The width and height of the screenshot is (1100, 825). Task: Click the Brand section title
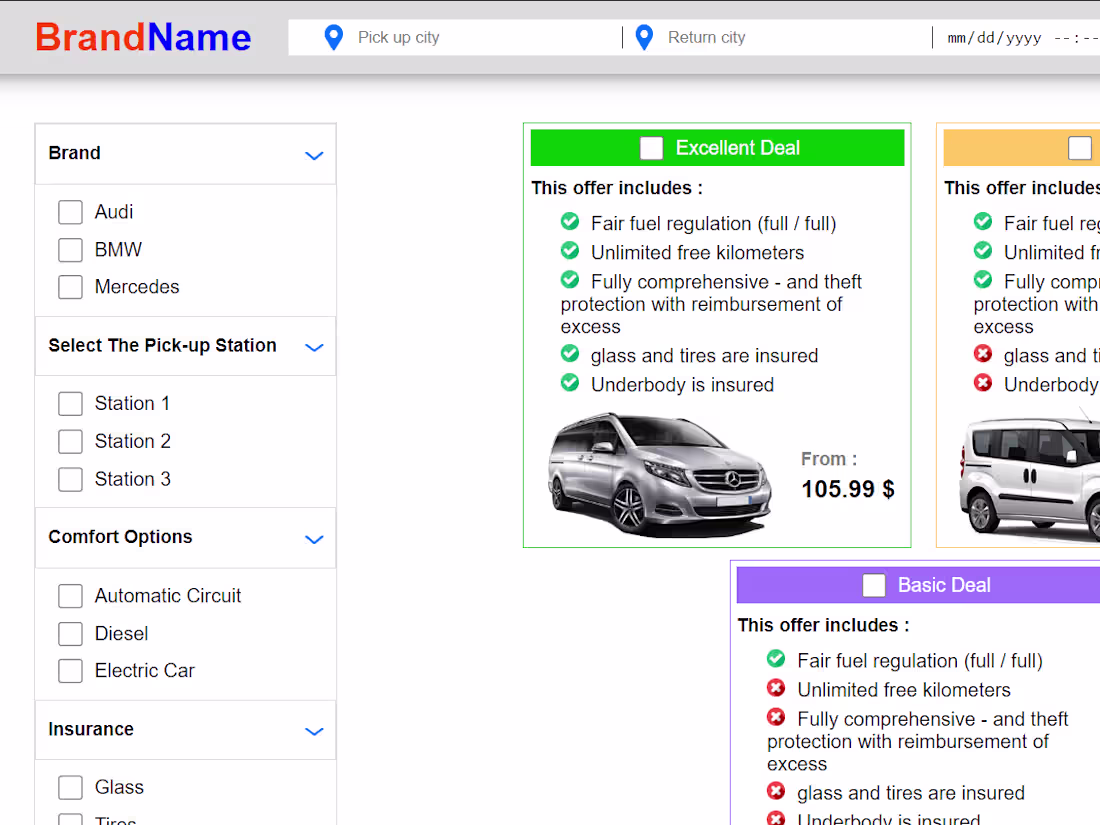point(74,153)
